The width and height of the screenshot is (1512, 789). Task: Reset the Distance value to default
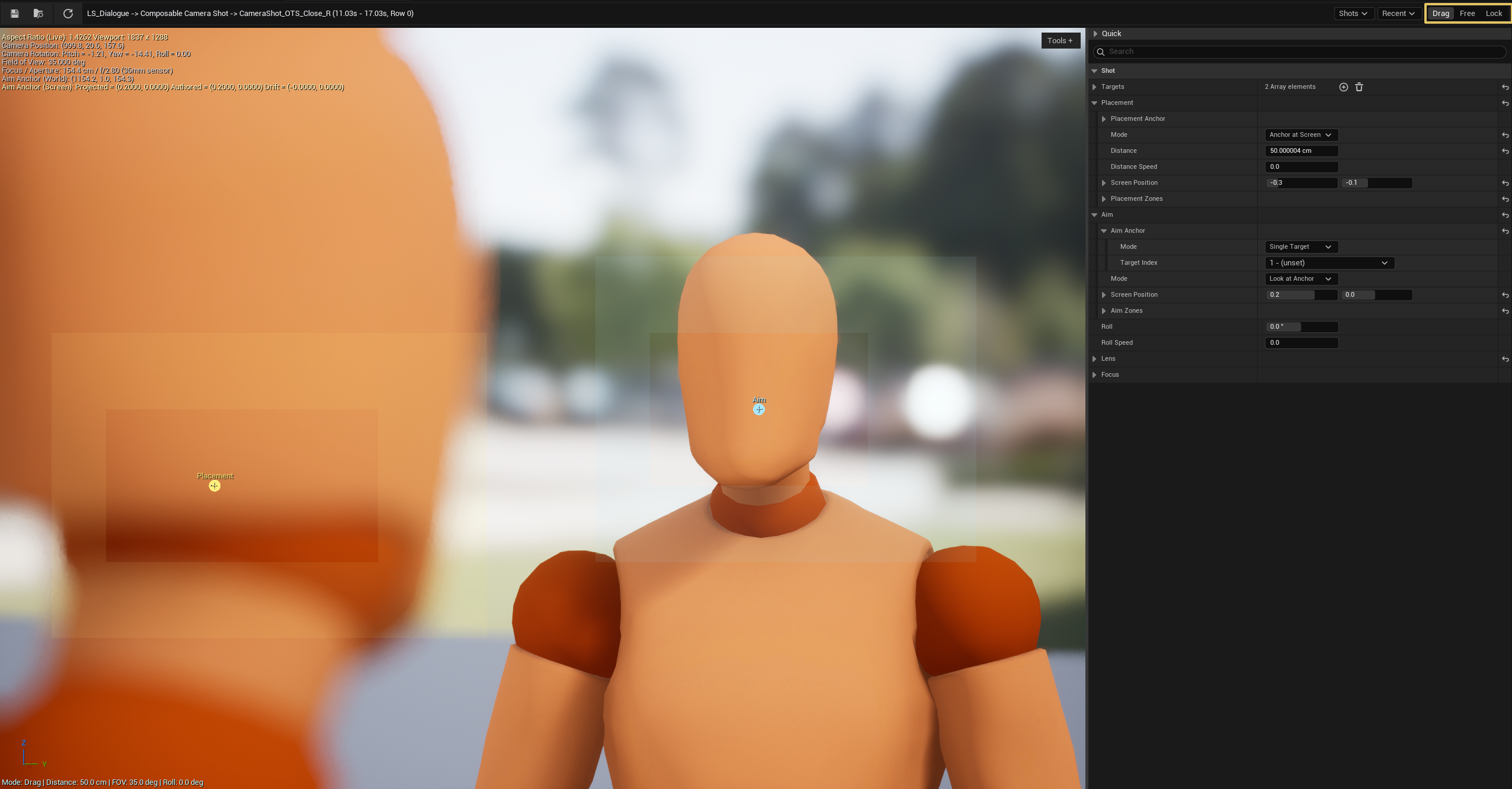pos(1505,151)
